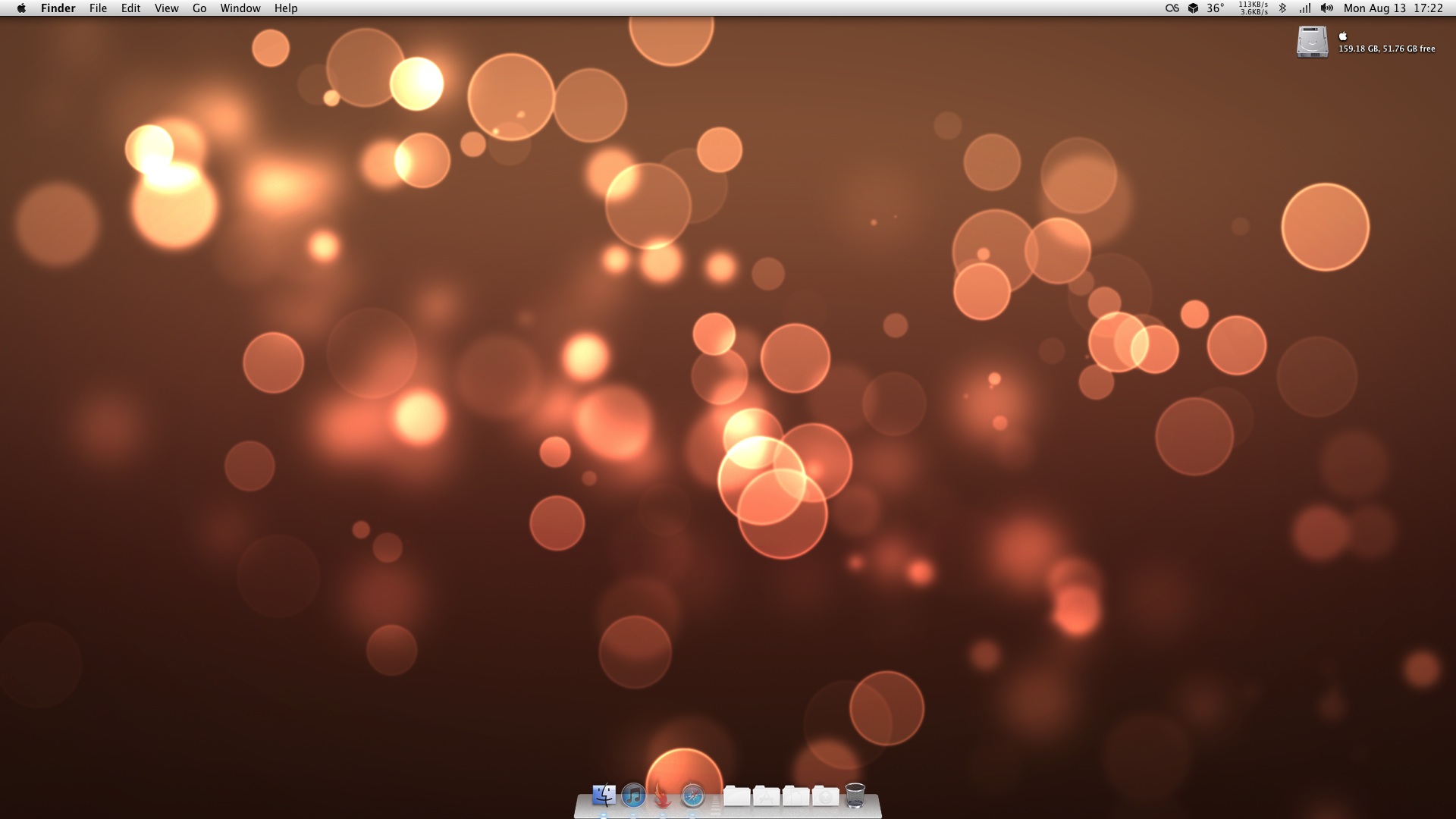Open the Help menu

(x=286, y=8)
